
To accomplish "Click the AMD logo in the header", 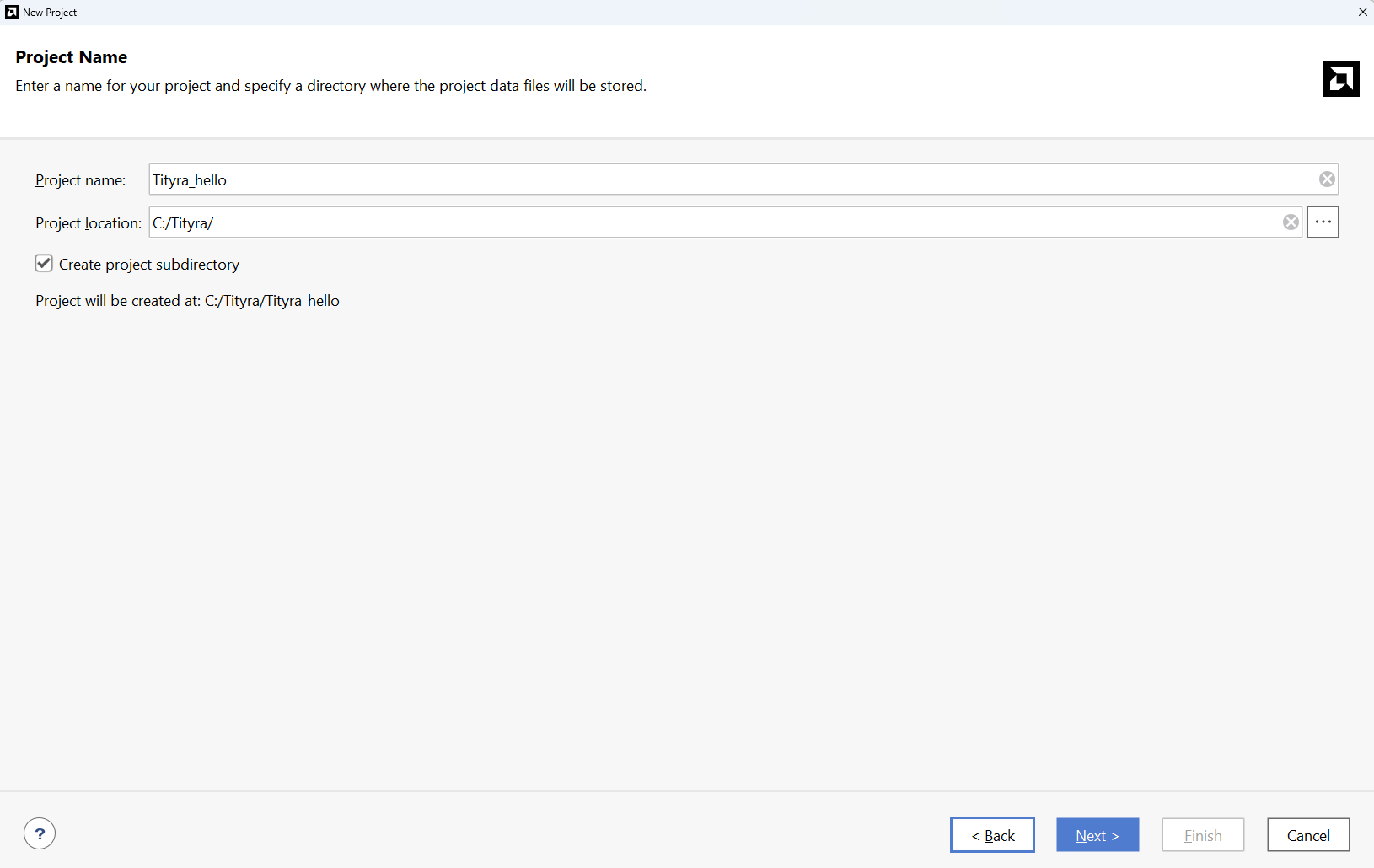I will tap(1341, 79).
